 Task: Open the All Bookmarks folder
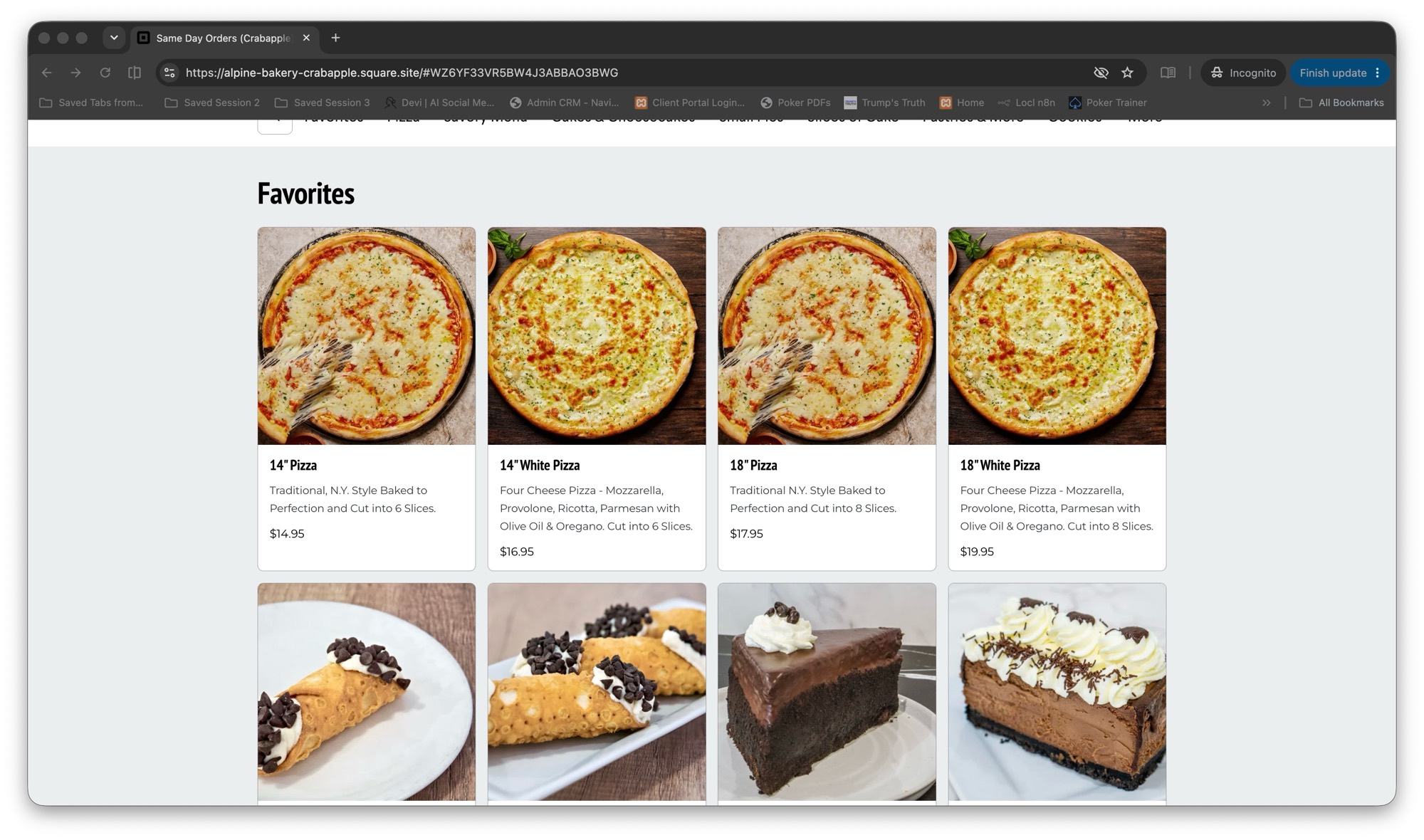click(1341, 103)
